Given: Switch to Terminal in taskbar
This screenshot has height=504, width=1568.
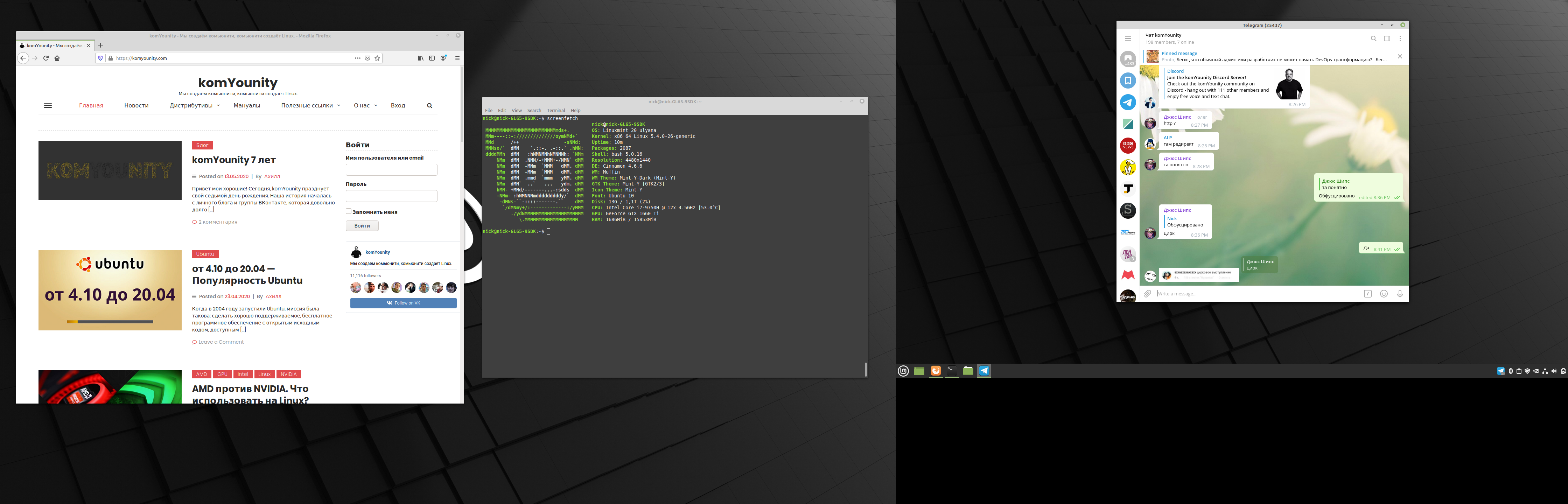Looking at the screenshot, I should 951,371.
